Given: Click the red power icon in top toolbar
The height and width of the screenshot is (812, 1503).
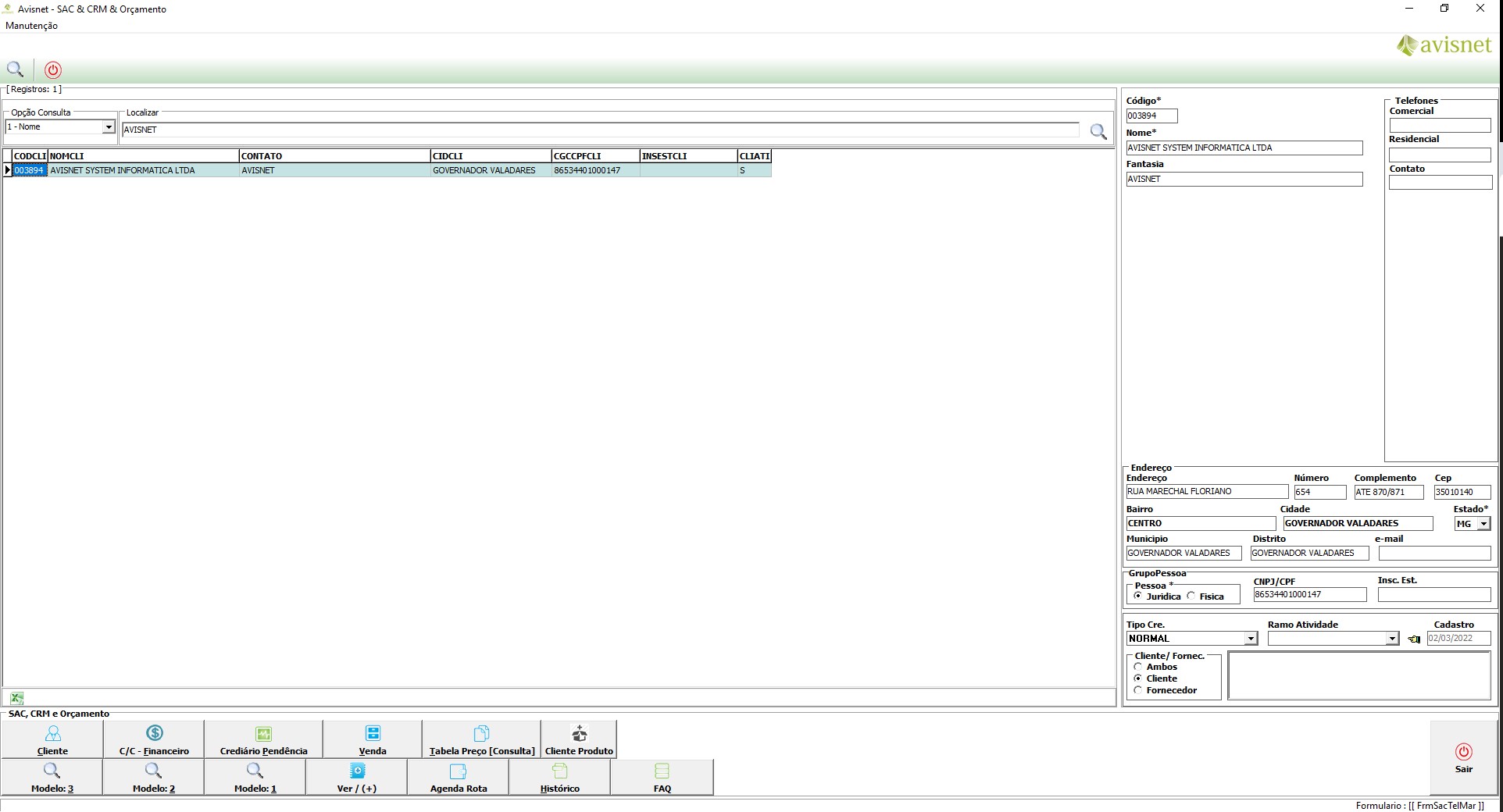Looking at the screenshot, I should click(x=53, y=69).
